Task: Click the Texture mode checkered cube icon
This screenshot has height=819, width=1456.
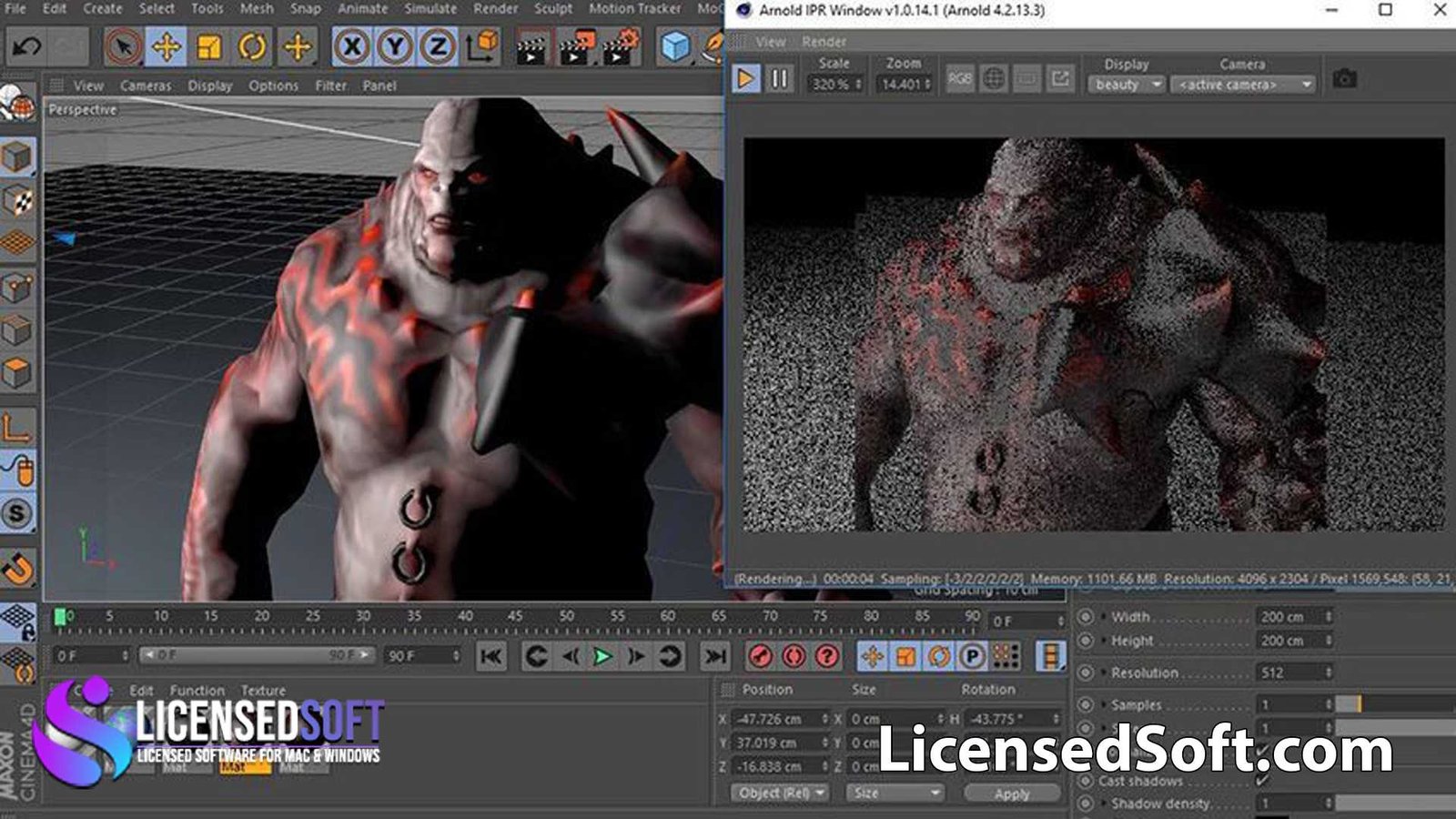Action: 18,200
